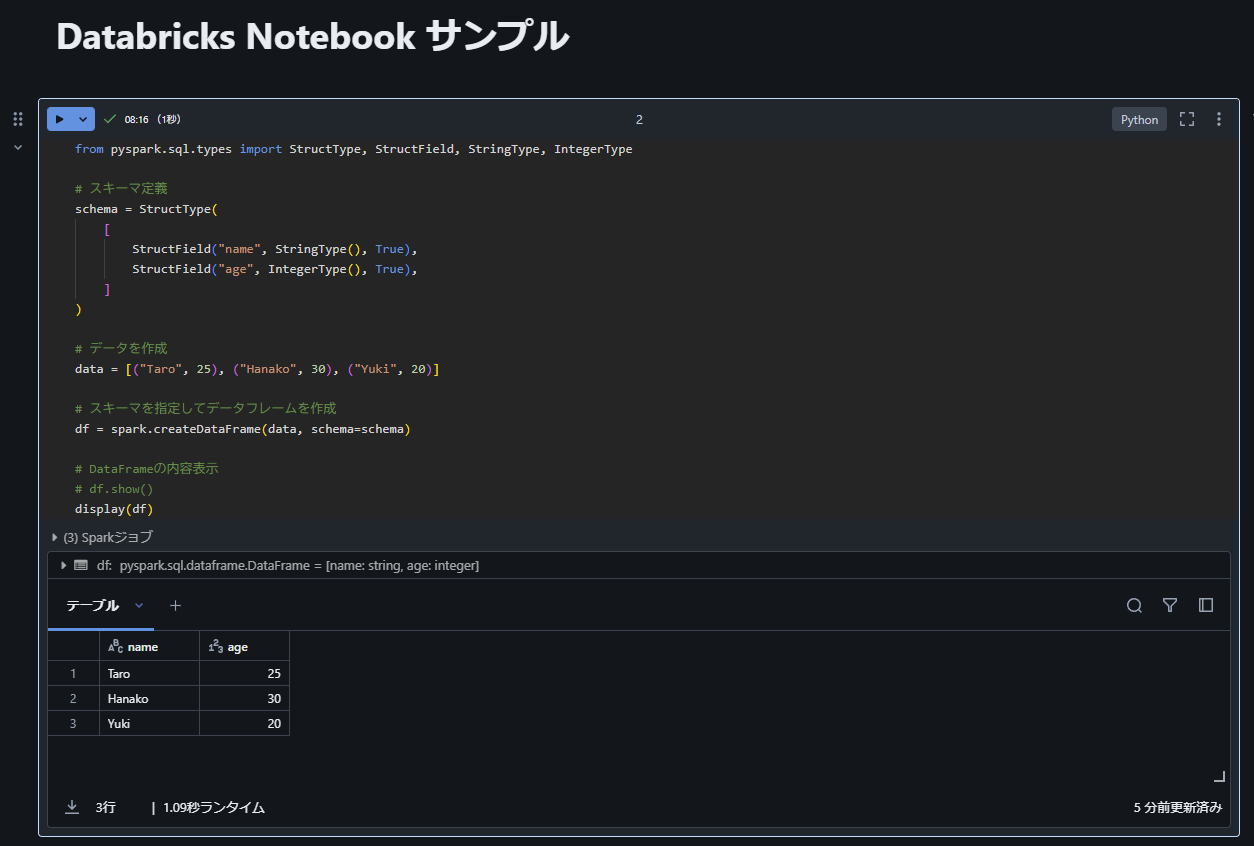Click the download icon below the table

[x=70, y=806]
